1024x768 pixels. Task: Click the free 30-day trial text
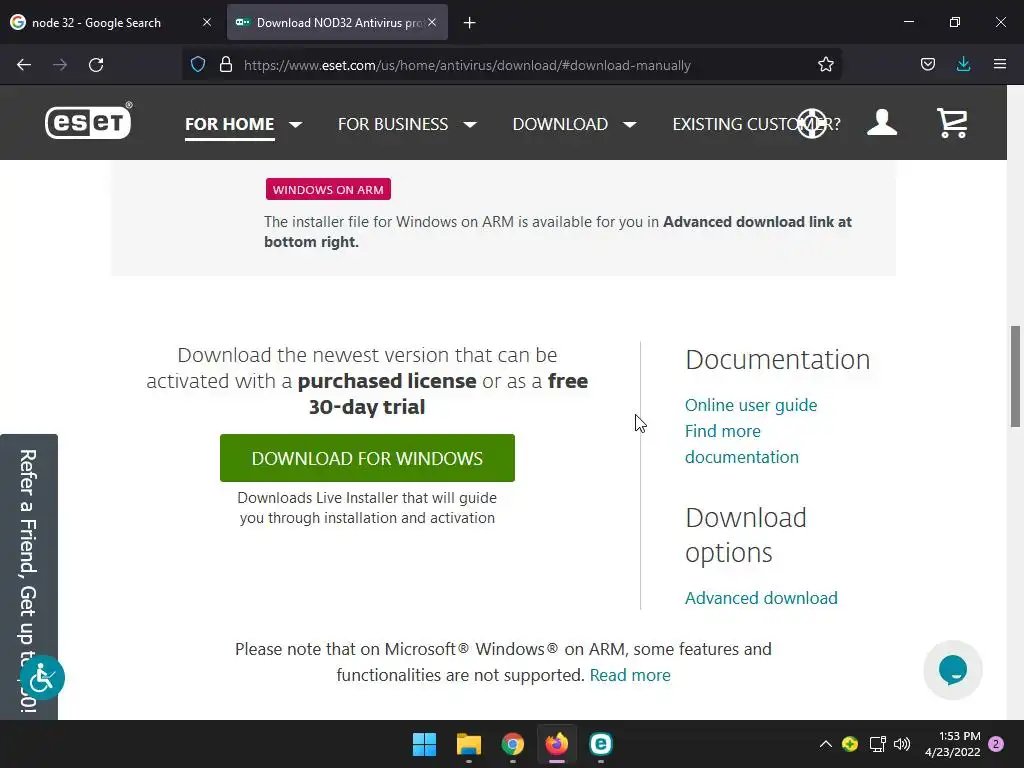pyautogui.click(x=448, y=394)
